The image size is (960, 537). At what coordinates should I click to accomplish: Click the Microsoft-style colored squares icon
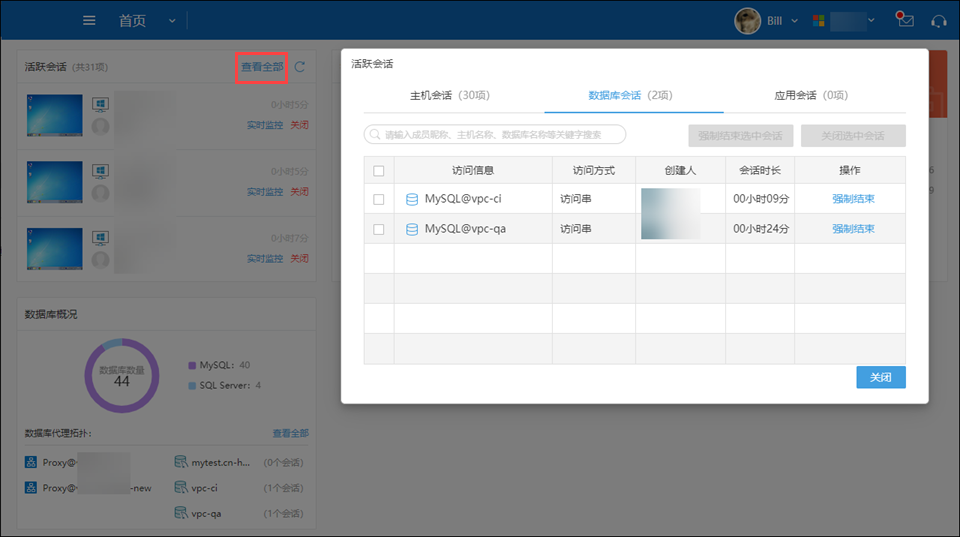click(x=818, y=21)
